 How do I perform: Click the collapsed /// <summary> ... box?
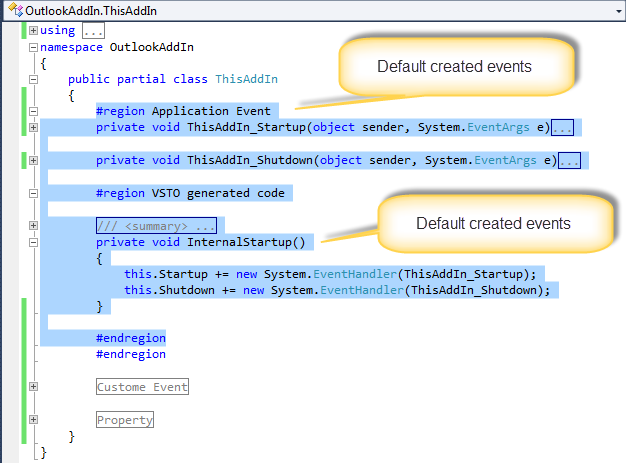(x=156, y=226)
